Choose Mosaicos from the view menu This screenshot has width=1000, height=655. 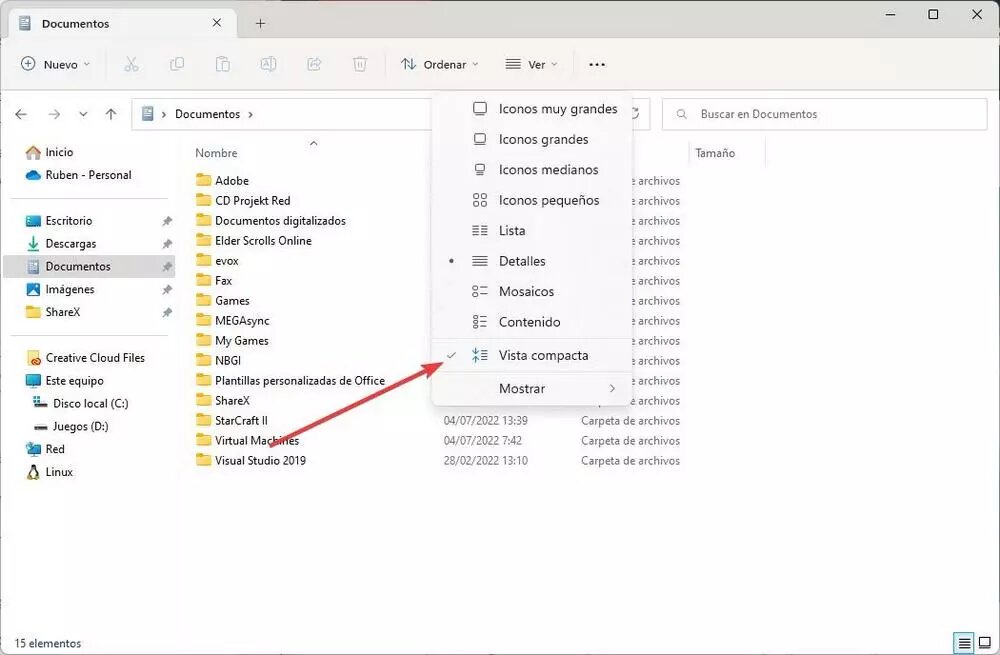coord(526,292)
